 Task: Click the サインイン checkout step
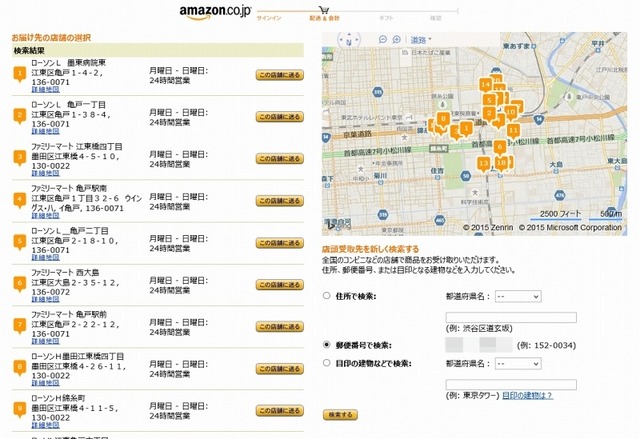[x=268, y=19]
